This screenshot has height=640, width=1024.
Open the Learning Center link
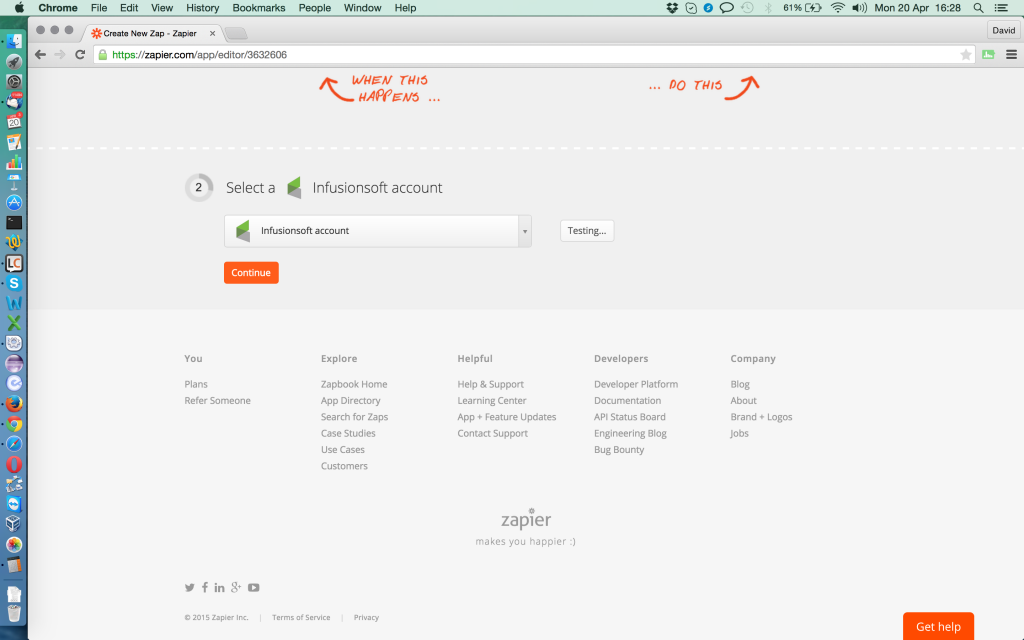tap(492, 400)
